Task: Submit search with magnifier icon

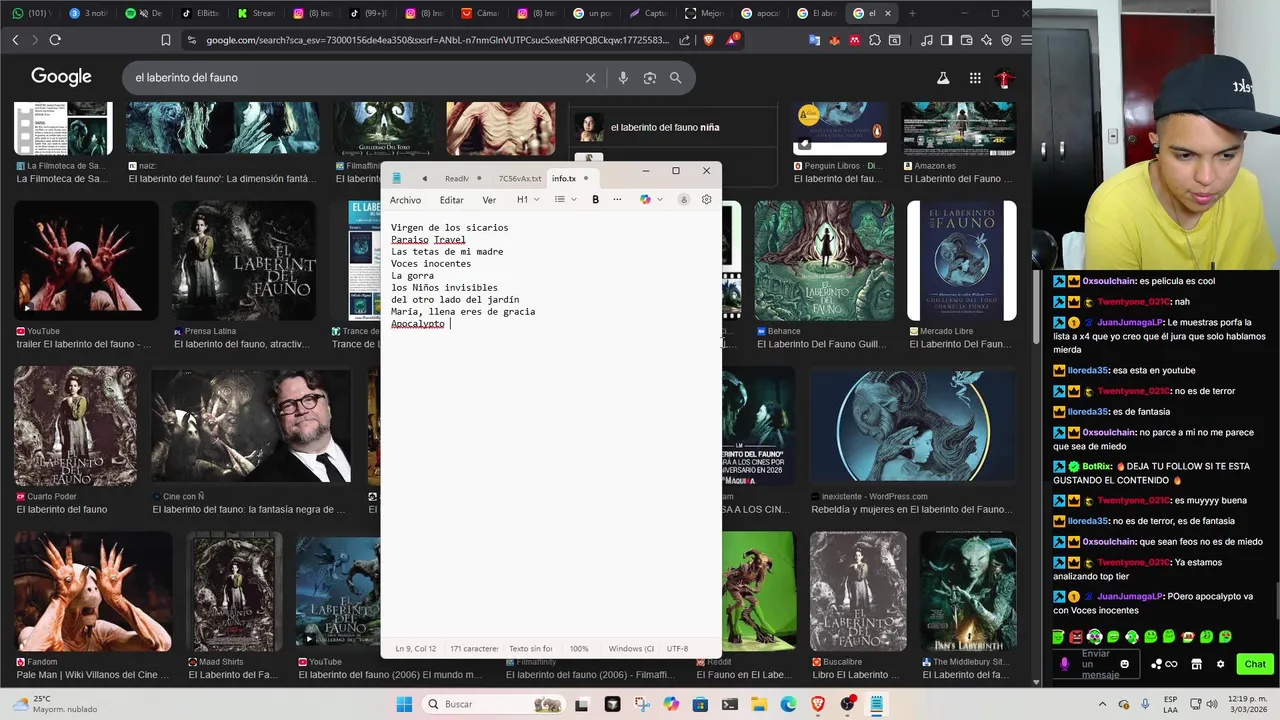Action: point(676,78)
